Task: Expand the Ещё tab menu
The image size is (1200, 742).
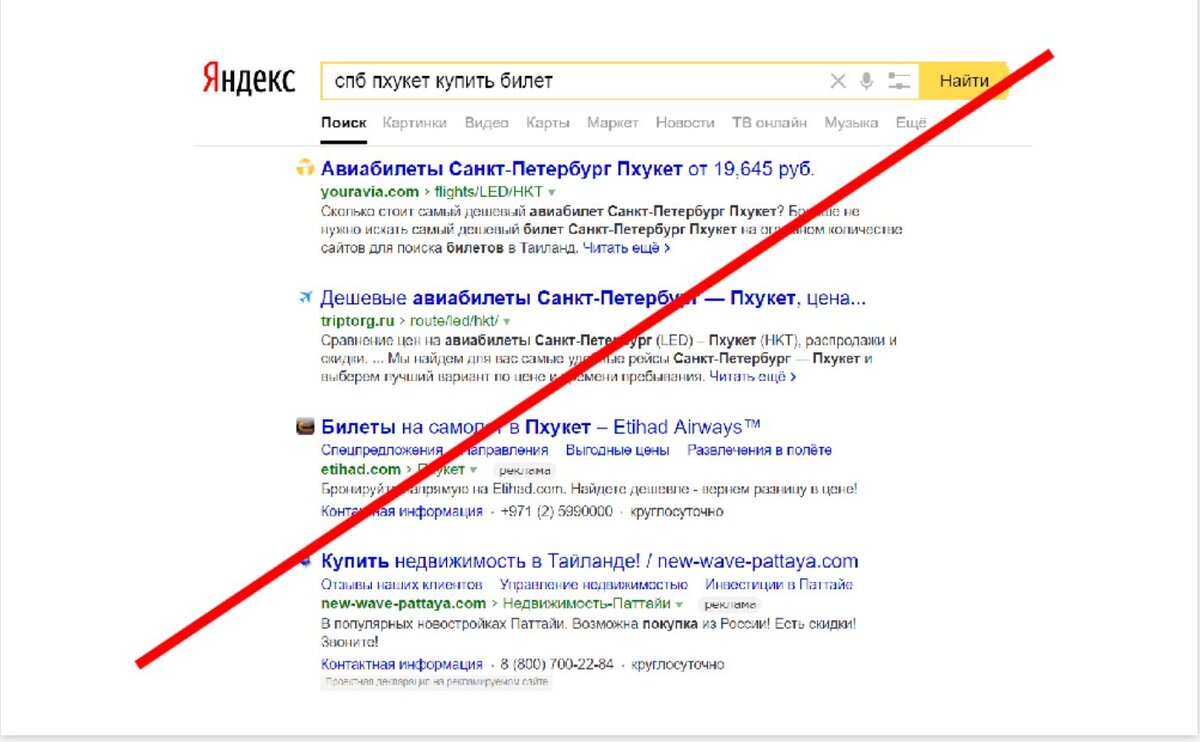Action: [x=911, y=123]
